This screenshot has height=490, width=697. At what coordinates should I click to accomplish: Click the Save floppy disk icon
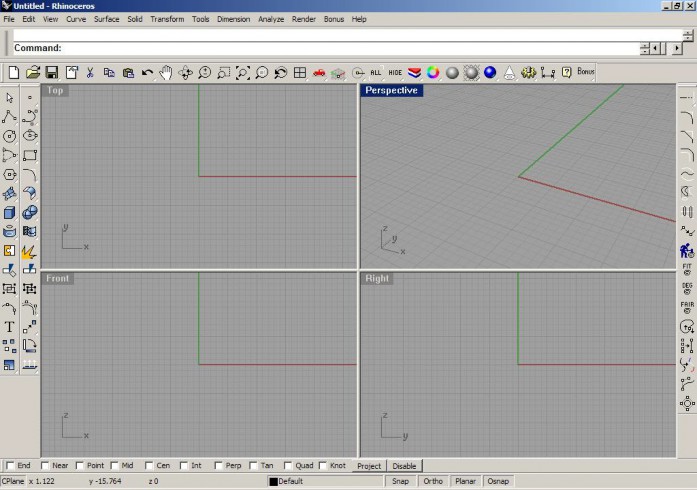52,72
